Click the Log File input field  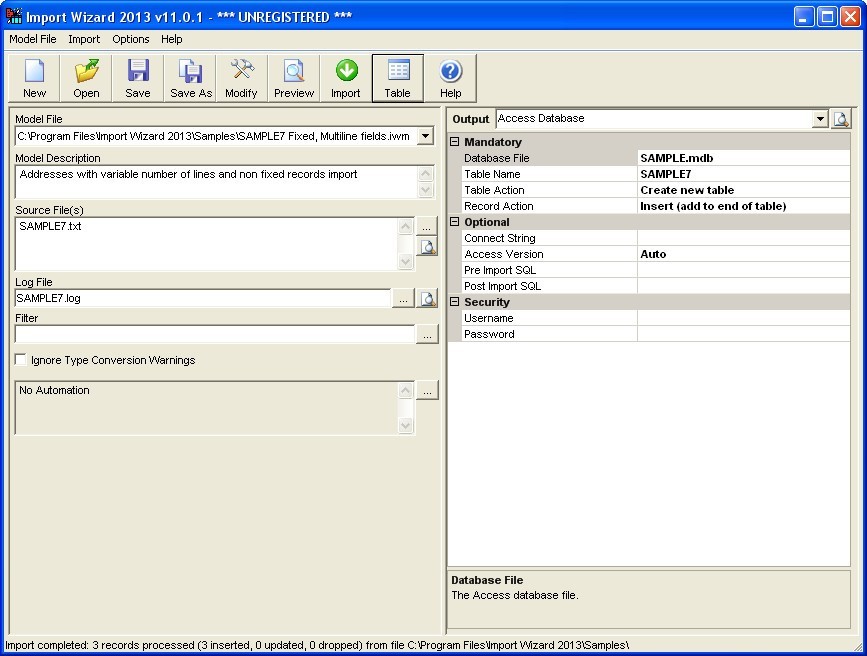(x=202, y=299)
